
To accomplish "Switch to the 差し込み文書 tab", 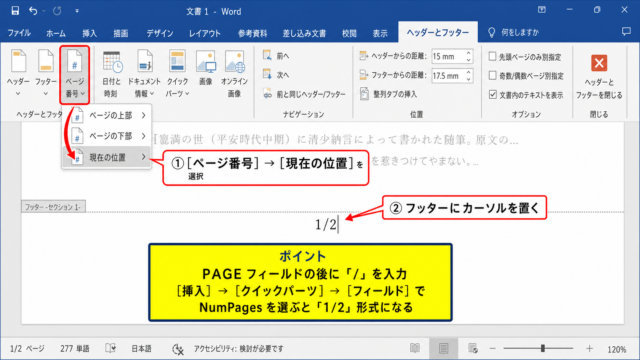I will 304,33.
